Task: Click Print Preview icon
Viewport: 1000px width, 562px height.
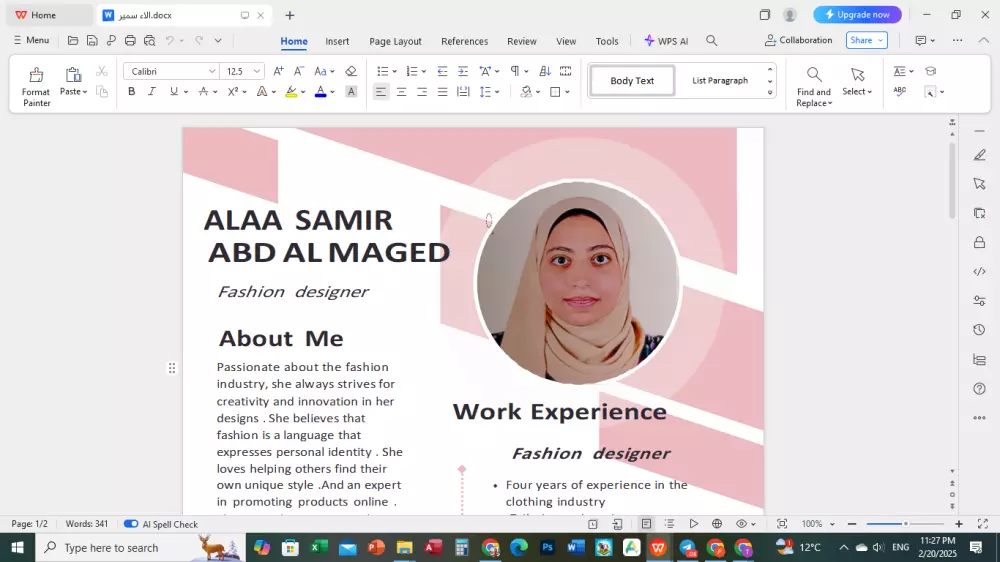Action: pyautogui.click(x=149, y=40)
